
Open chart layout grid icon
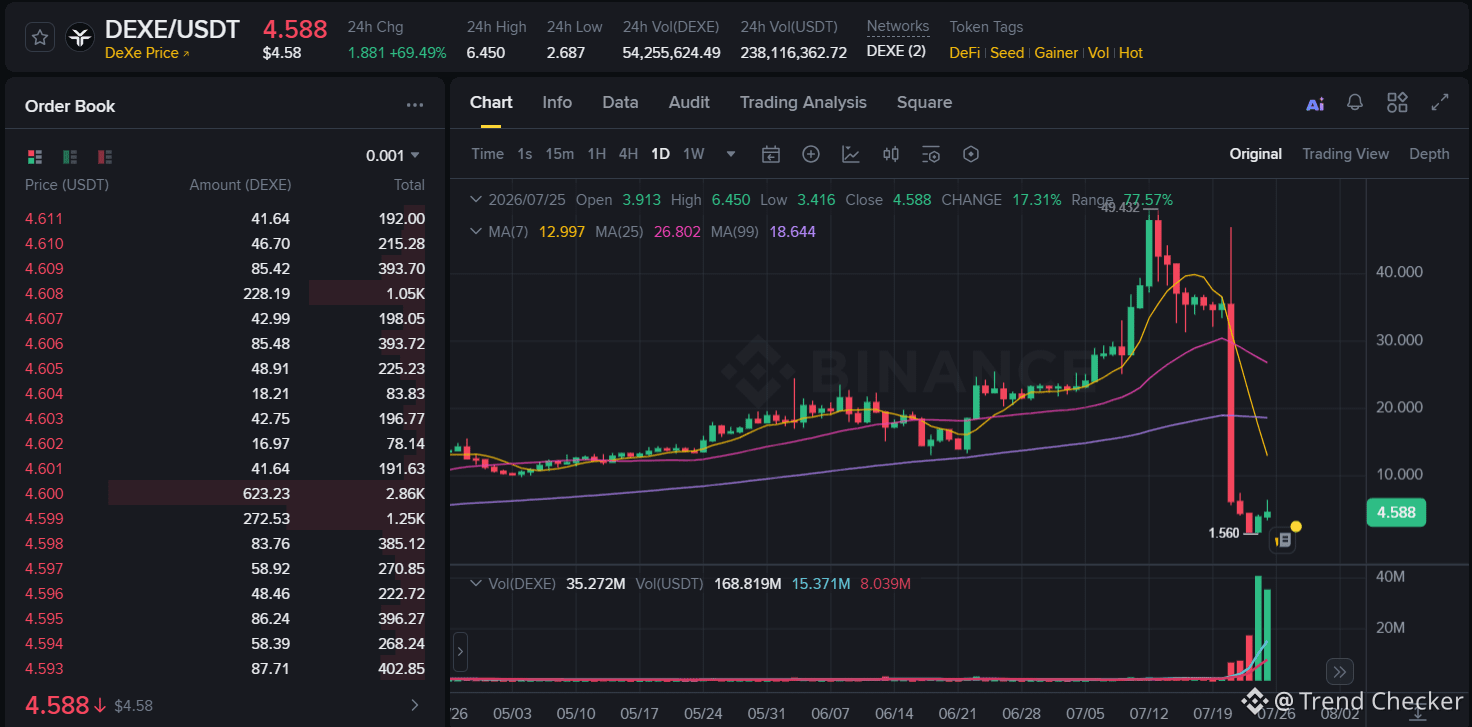pos(1397,102)
